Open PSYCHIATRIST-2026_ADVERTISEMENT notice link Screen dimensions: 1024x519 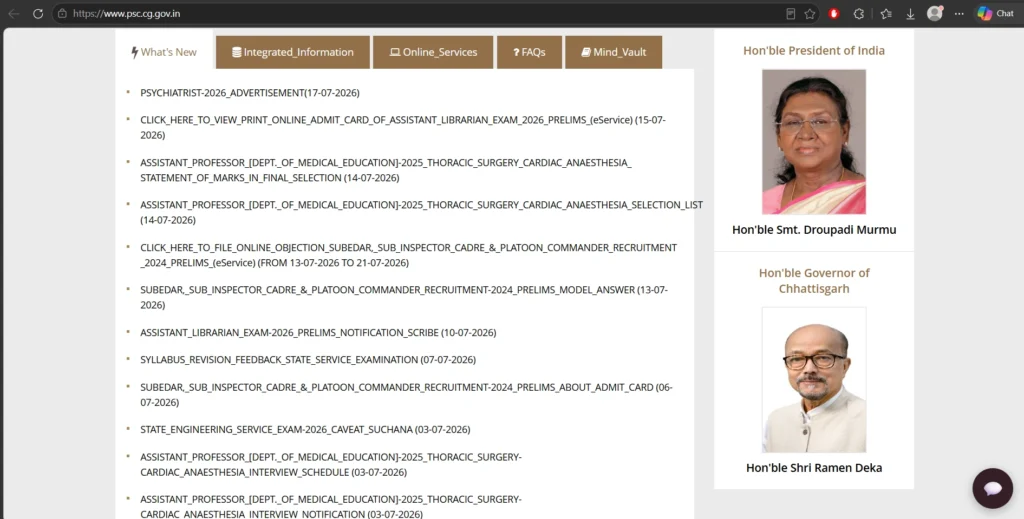pyautogui.click(x=249, y=93)
